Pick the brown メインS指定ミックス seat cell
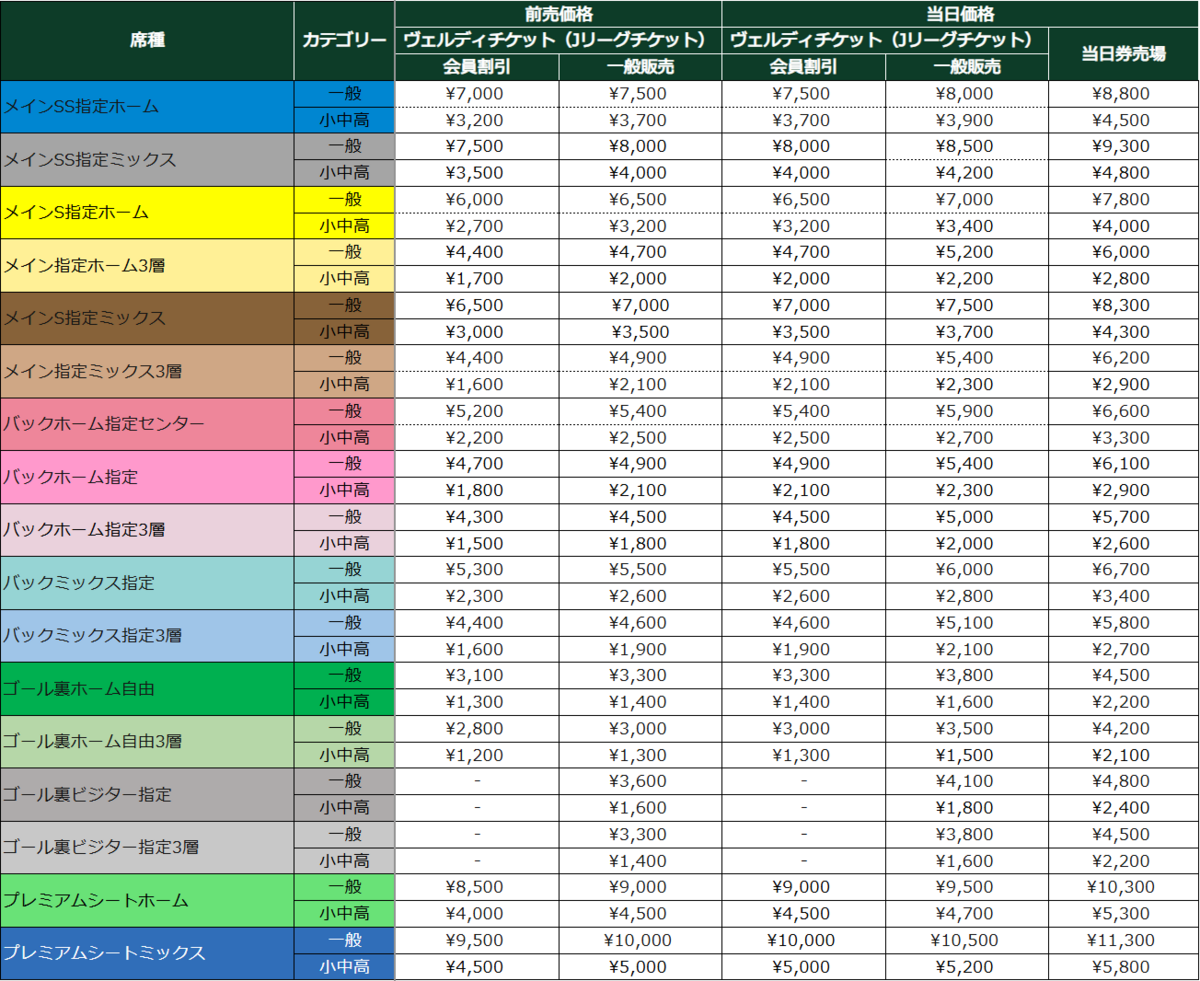This screenshot has height=981, width=1200. (147, 318)
